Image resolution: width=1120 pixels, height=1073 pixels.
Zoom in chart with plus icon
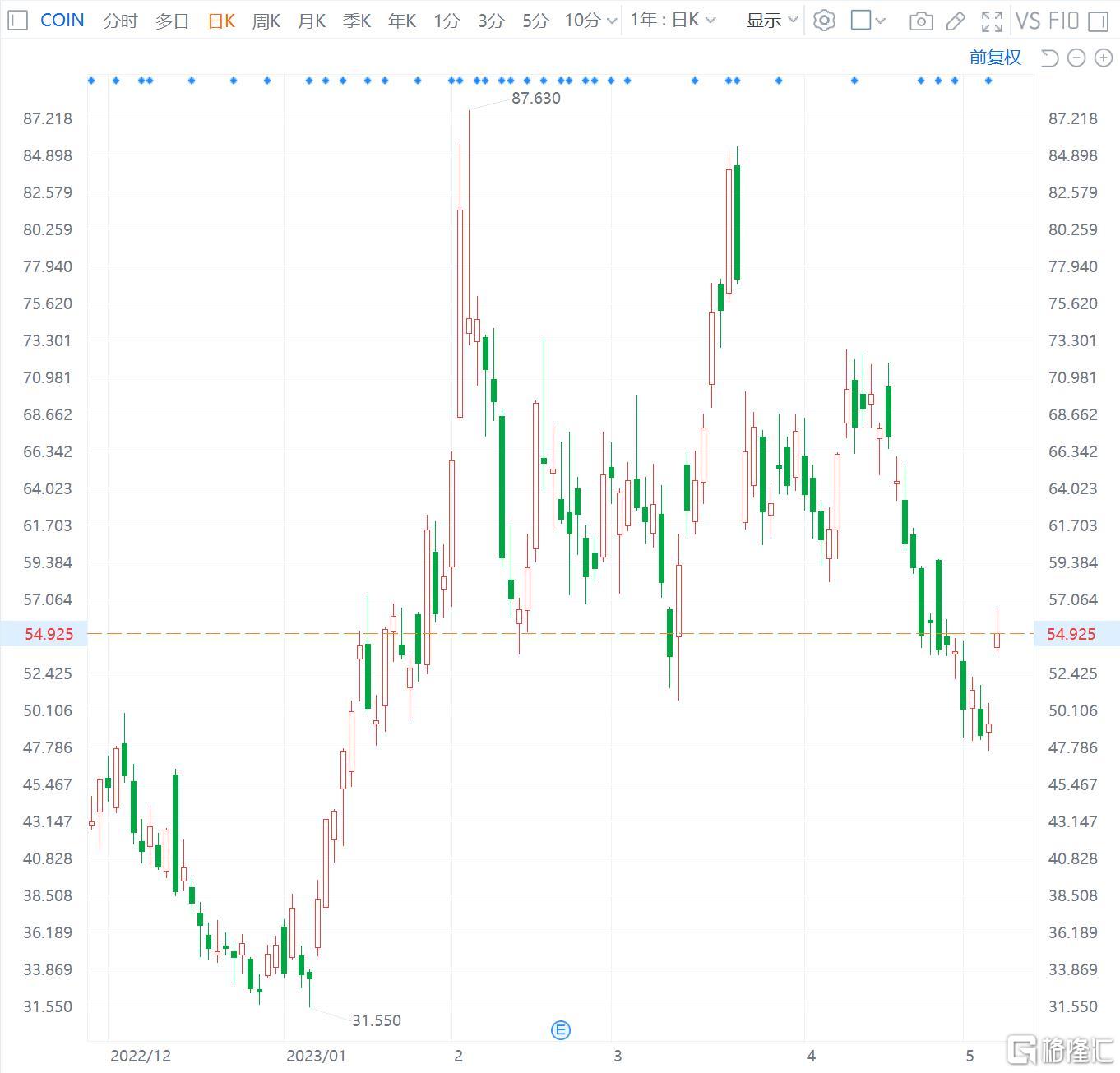point(1103,58)
